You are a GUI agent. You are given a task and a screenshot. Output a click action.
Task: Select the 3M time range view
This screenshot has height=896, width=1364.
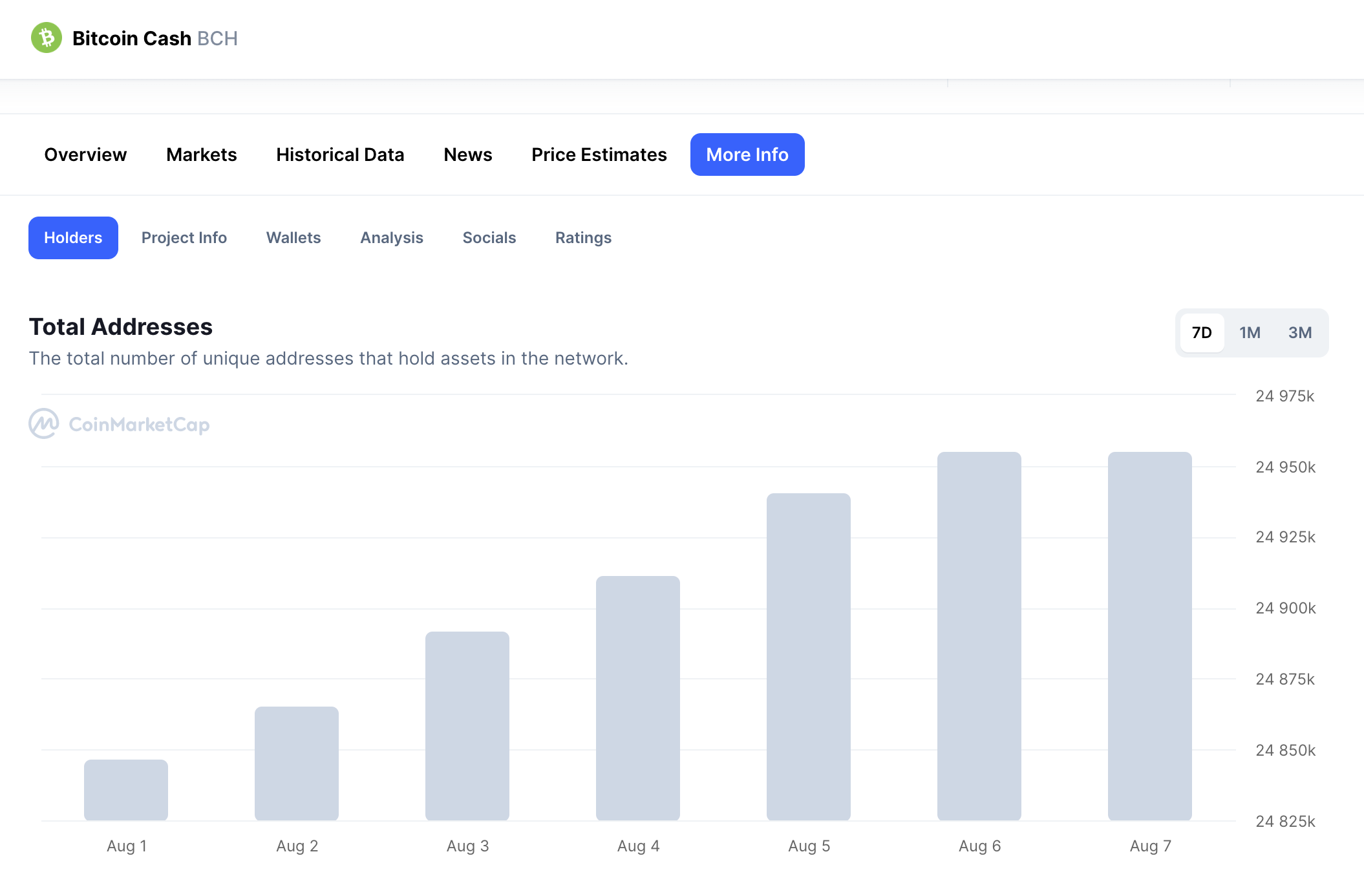[1300, 332]
